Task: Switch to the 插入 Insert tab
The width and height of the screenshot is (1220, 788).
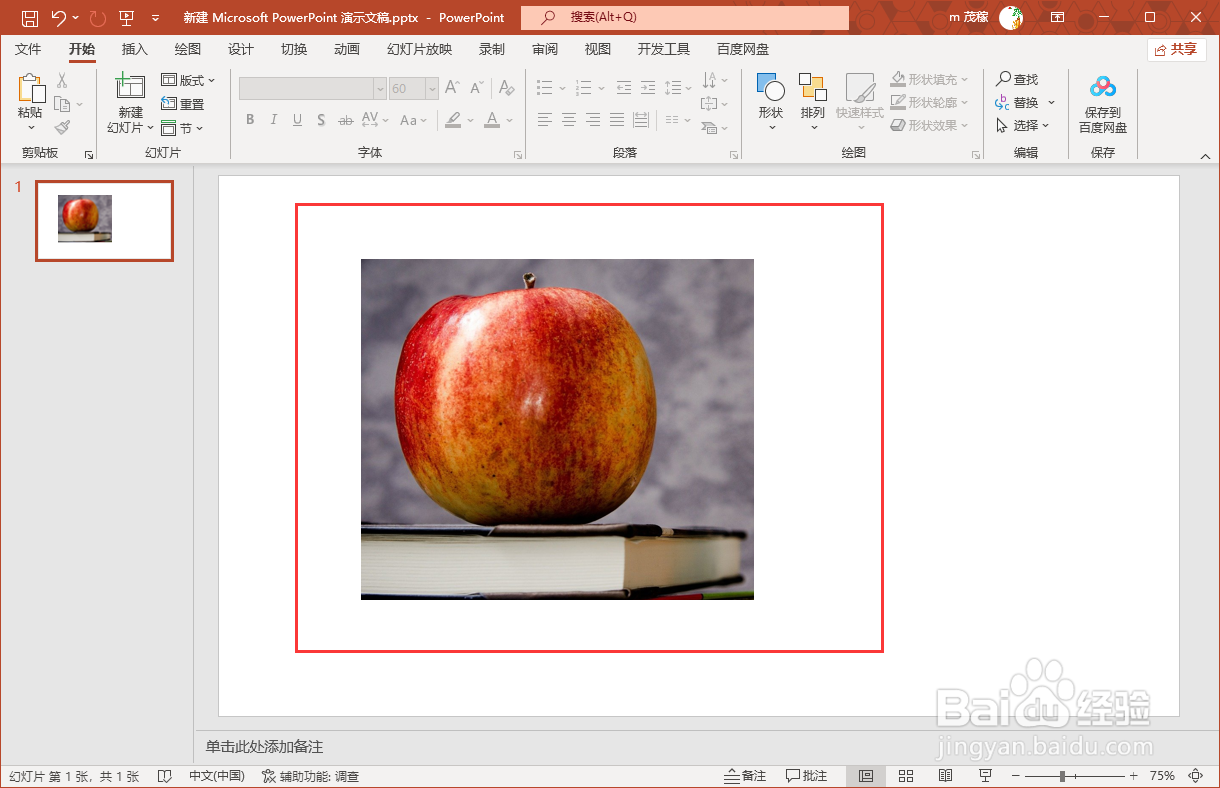Action: click(x=134, y=49)
